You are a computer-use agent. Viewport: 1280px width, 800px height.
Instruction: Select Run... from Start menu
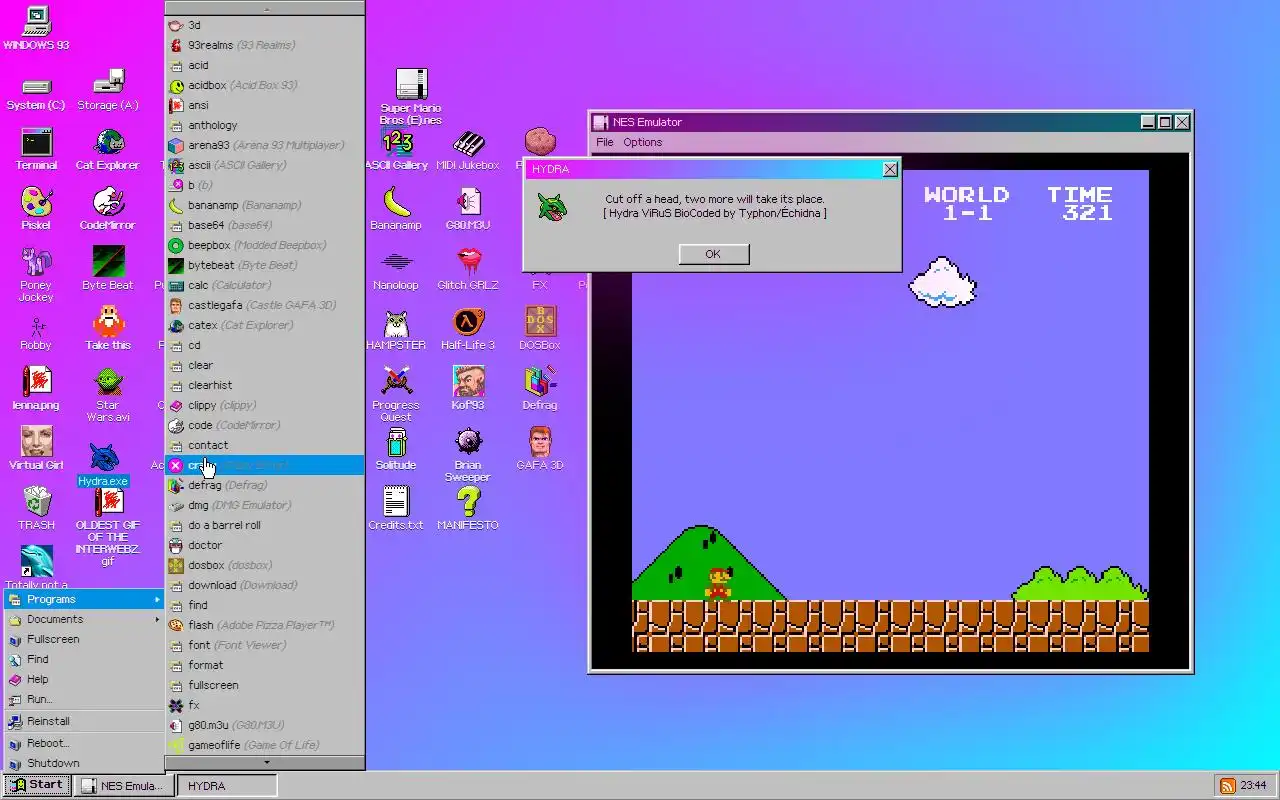84,699
